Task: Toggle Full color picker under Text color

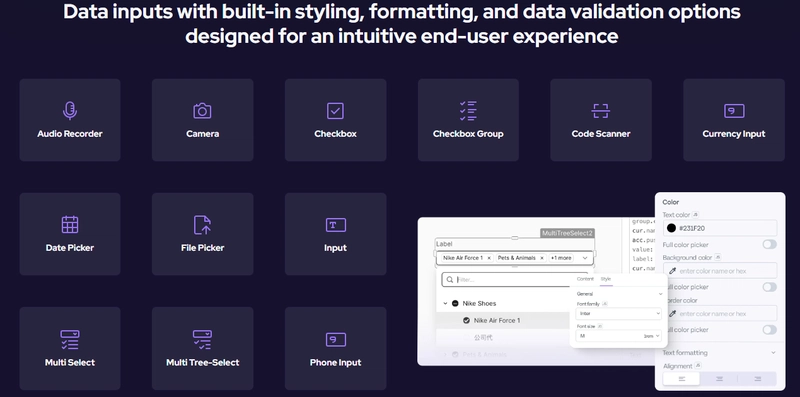Action: 769,244
